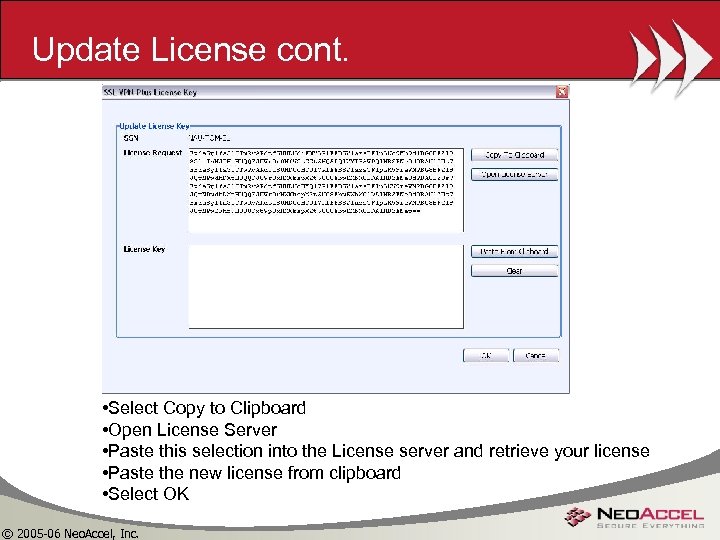Click 'Paste the new license from clipboard' text

252,472
